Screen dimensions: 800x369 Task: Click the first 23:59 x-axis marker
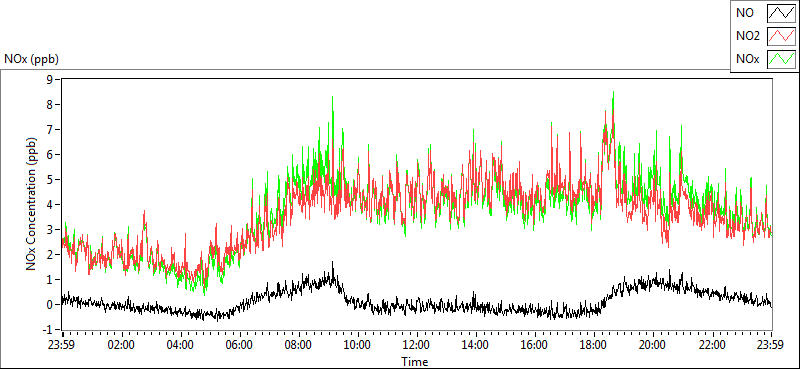(x=62, y=344)
